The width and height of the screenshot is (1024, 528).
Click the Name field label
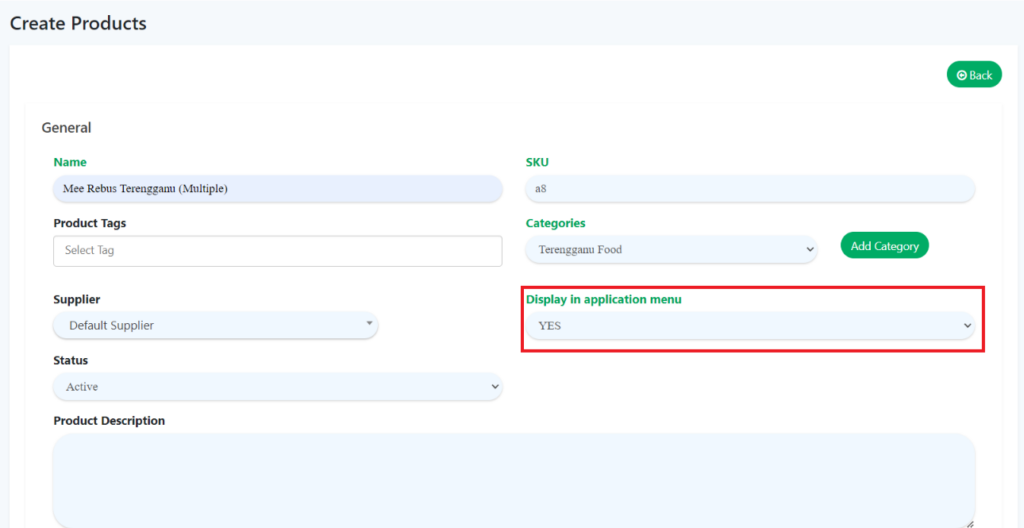coord(70,162)
